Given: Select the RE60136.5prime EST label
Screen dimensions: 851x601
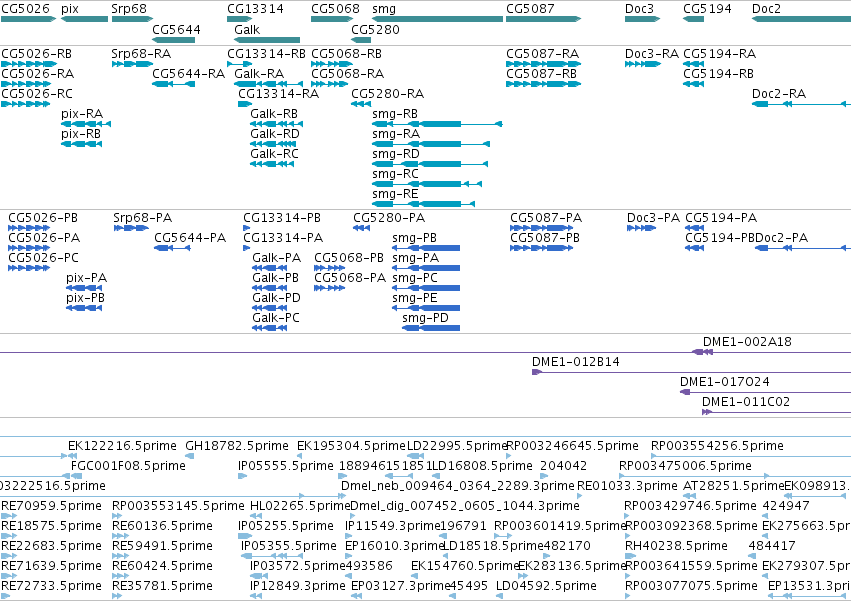Looking at the screenshot, I should pyautogui.click(x=162, y=526).
